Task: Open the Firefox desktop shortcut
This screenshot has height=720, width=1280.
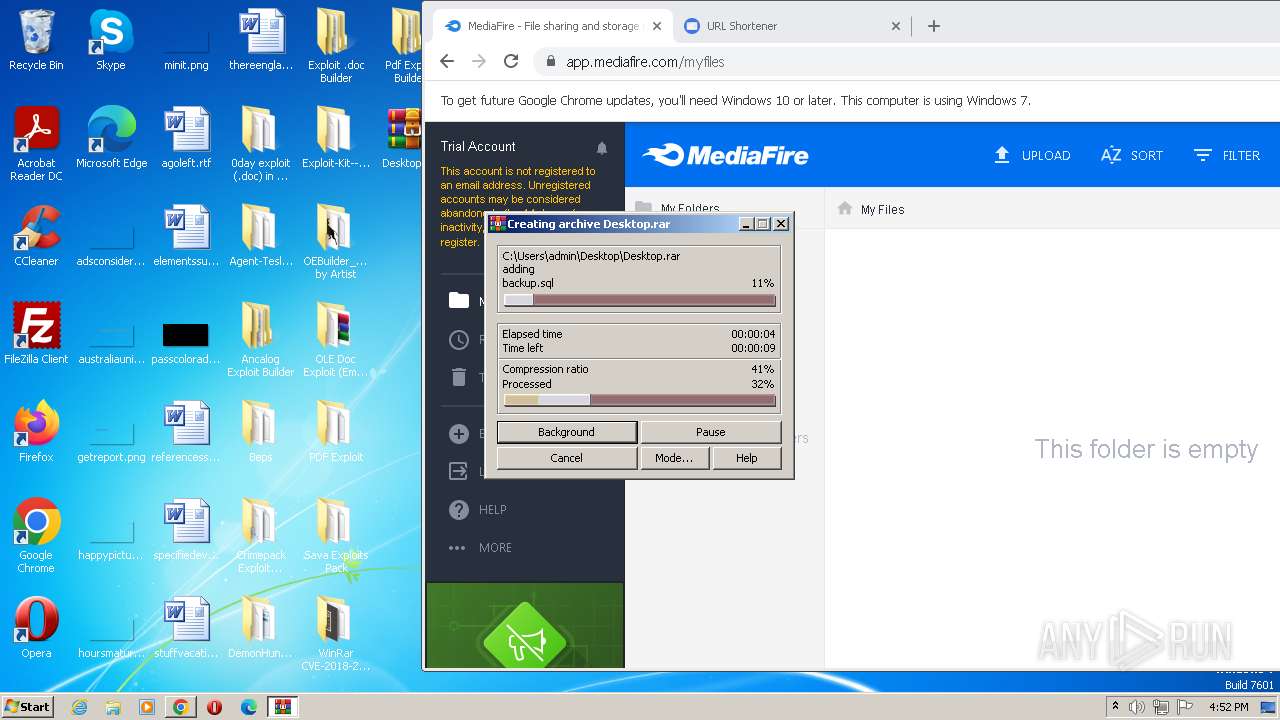Action: (36, 432)
